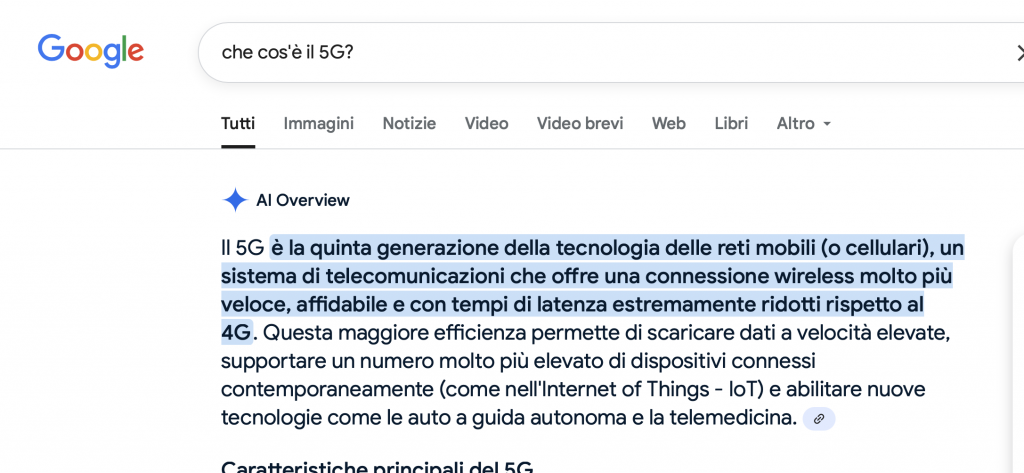Screen dimensions: 1024x473
Task: Expand the Altro dropdown
Action: (x=803, y=123)
